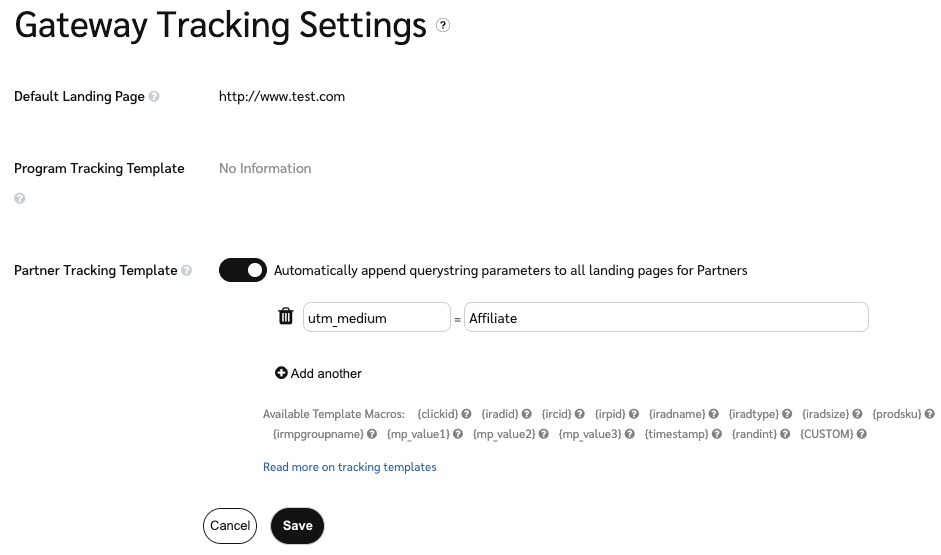Click help icon next to {prodsku} macro
The image size is (941, 555).
tap(929, 414)
